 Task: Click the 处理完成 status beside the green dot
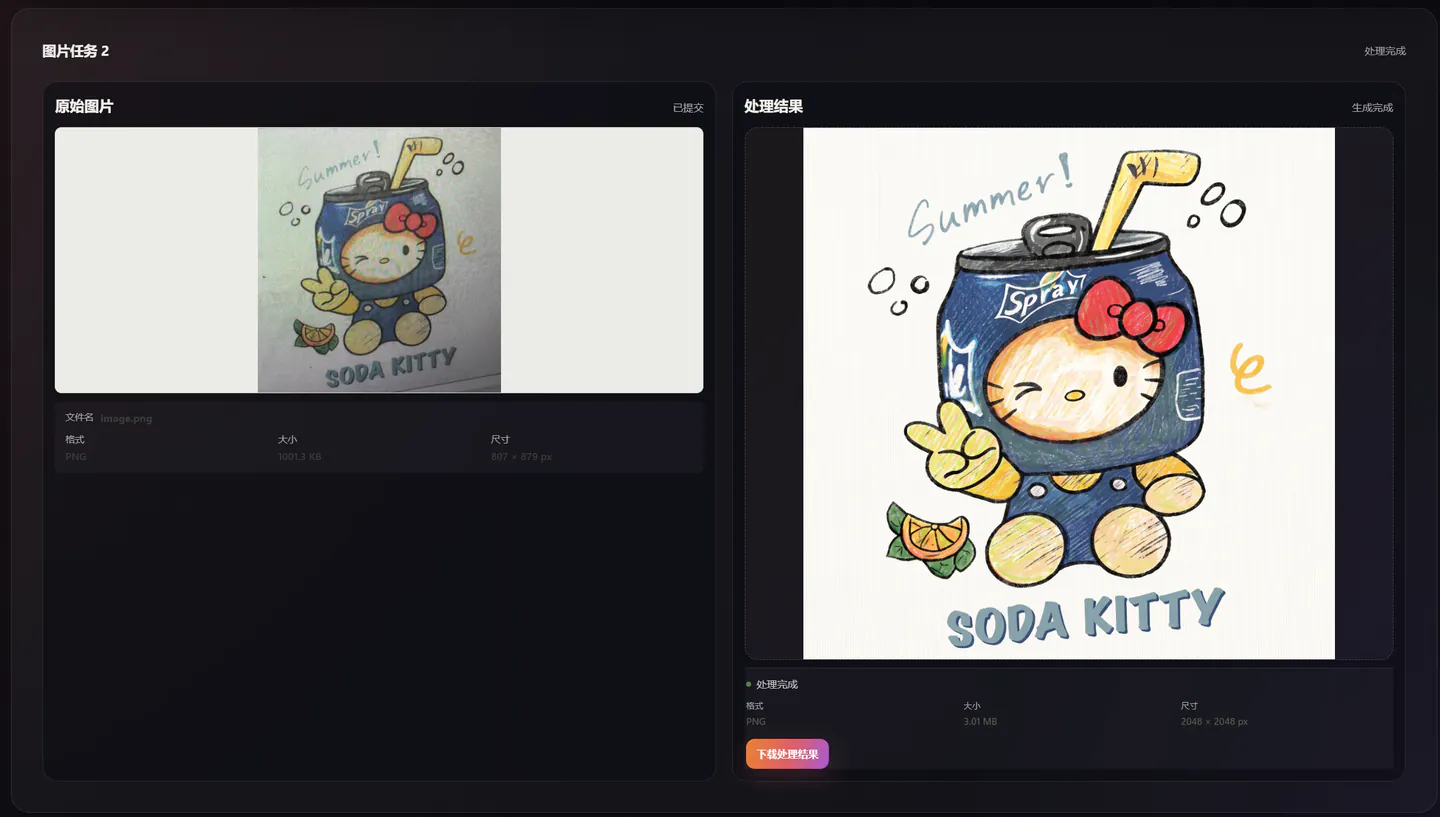[777, 684]
